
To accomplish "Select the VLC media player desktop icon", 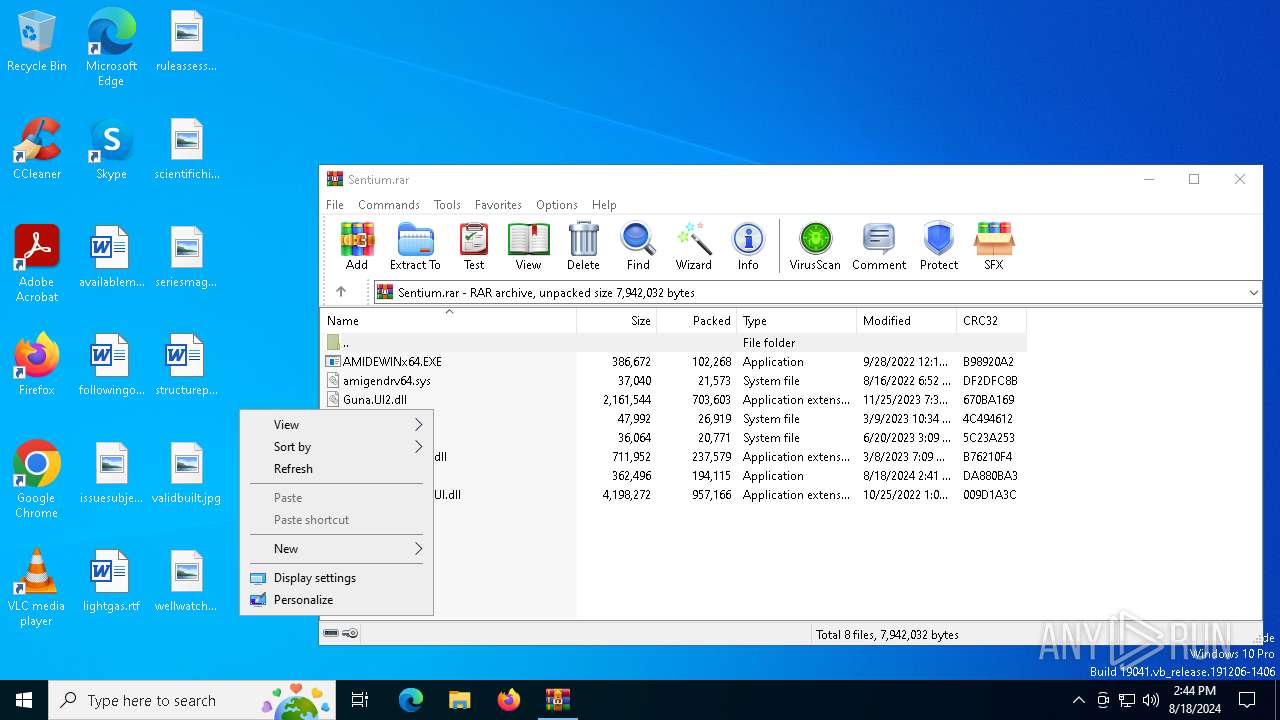I will click(37, 588).
